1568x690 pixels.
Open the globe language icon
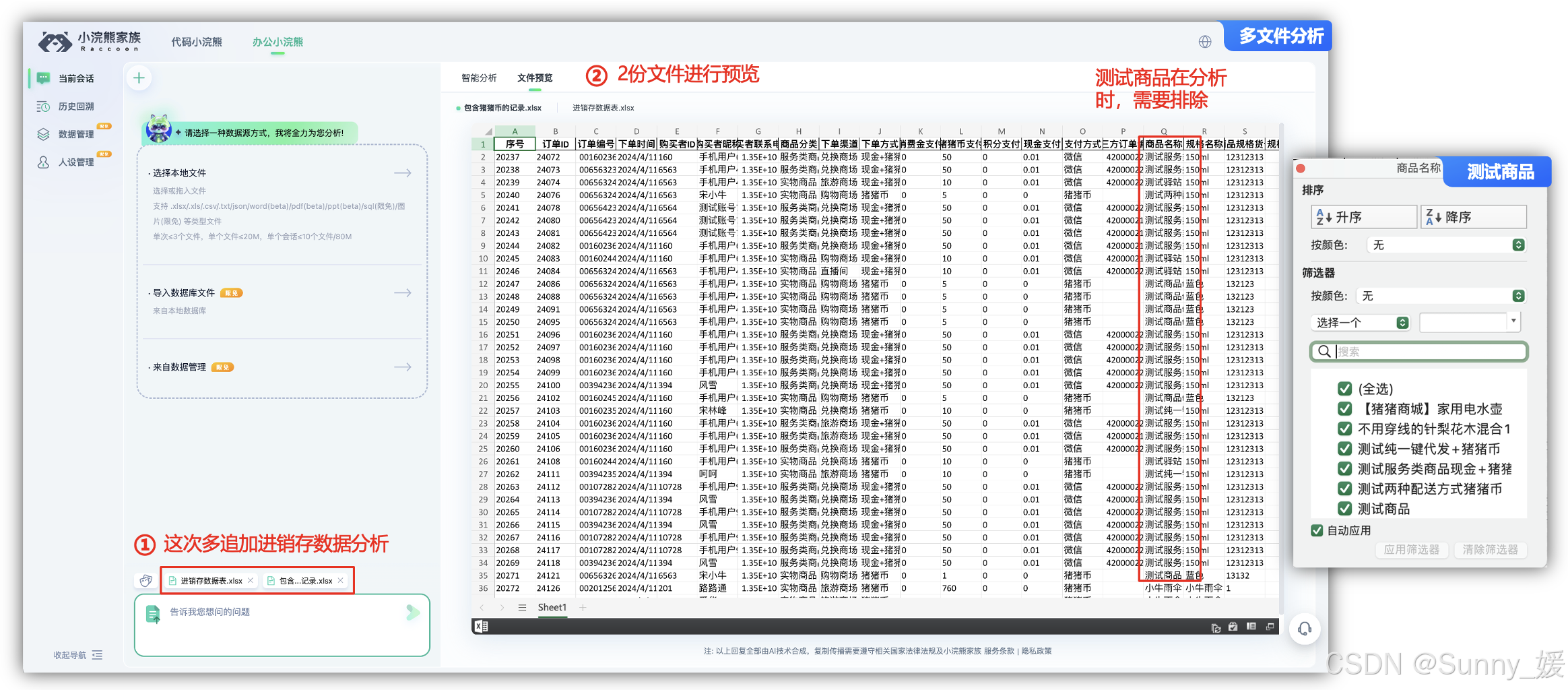[x=1205, y=42]
